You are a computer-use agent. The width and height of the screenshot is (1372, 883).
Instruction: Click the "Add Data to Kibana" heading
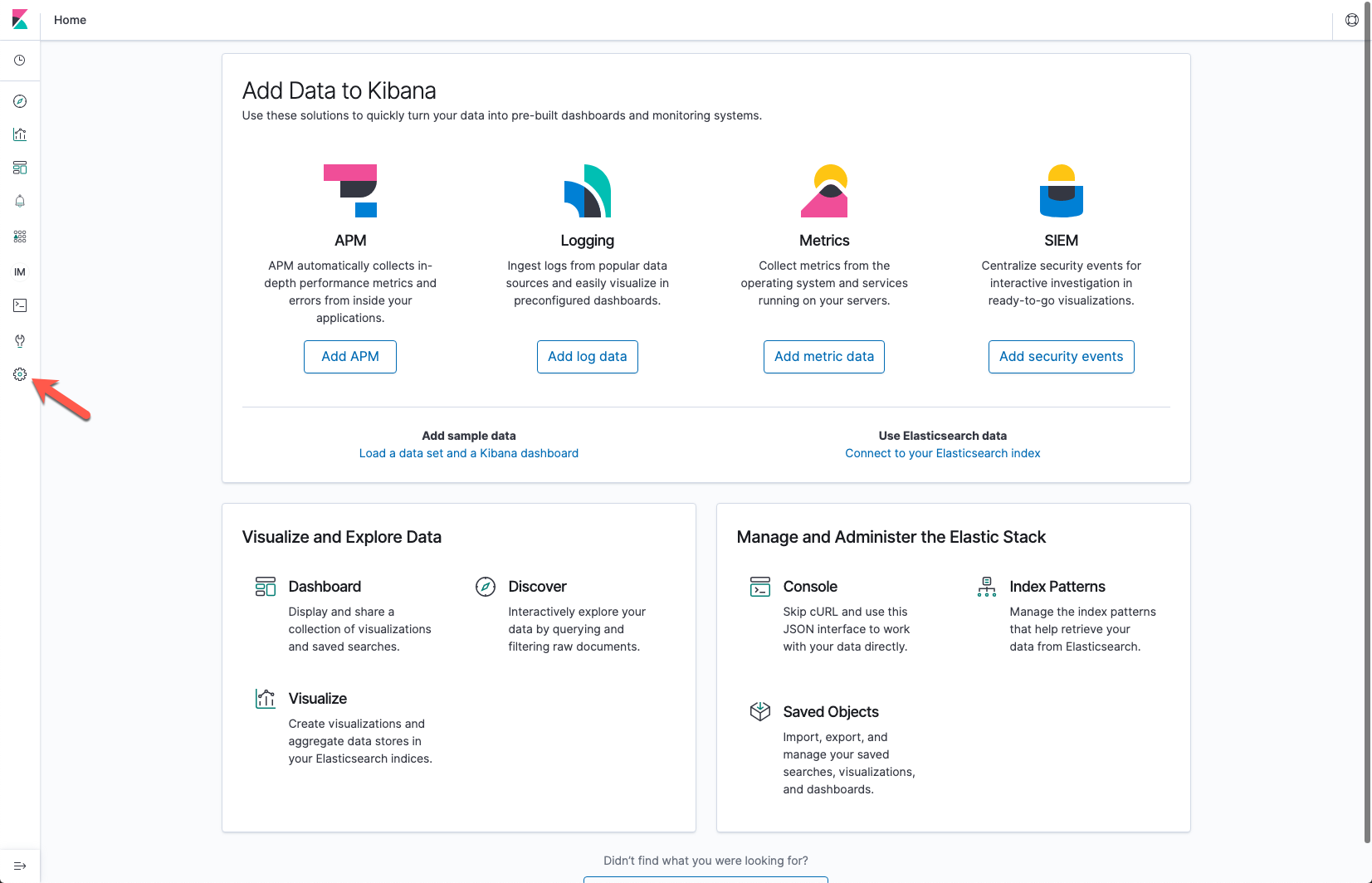click(x=339, y=90)
